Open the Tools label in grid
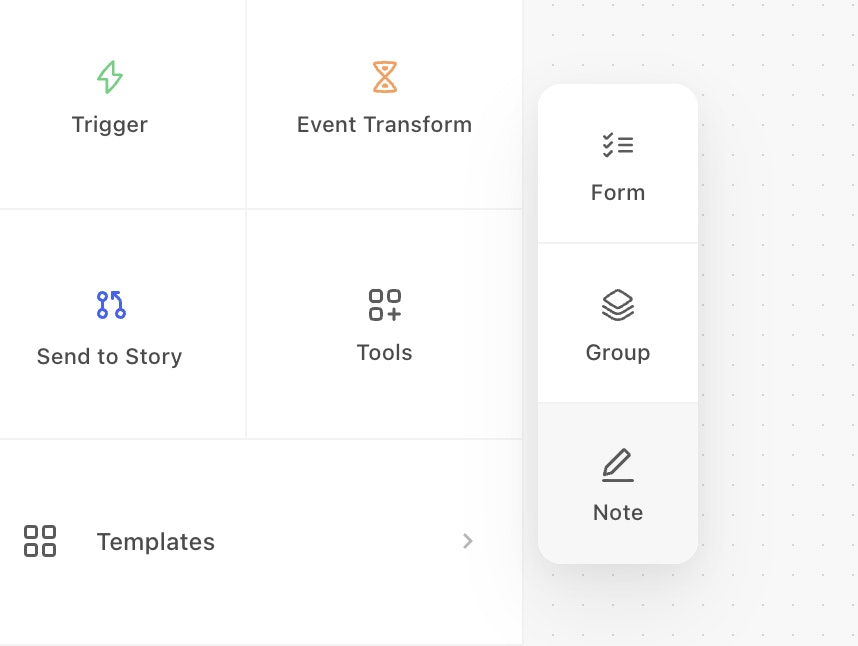The height and width of the screenshot is (646, 858). point(385,353)
